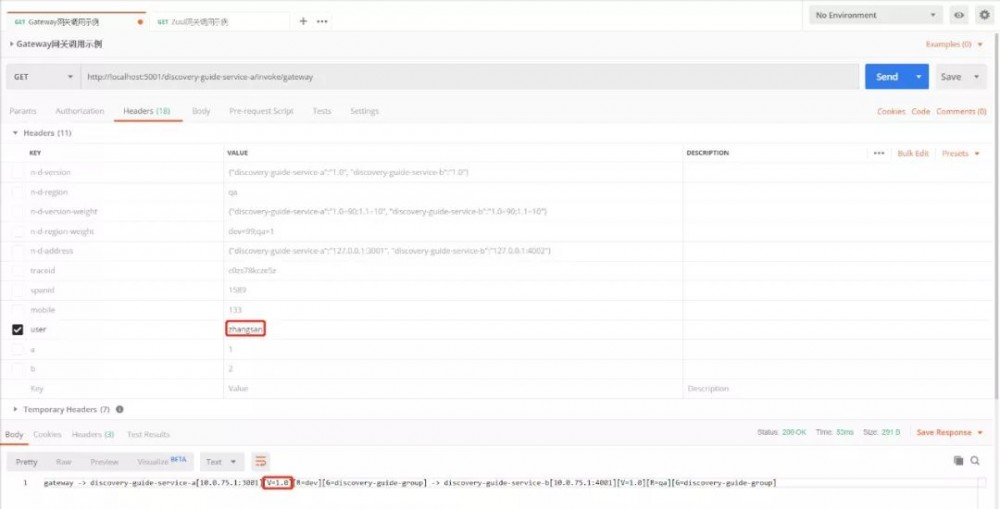Enable the n-d-address header checkbox
The image size is (1000, 509).
pos(18,251)
